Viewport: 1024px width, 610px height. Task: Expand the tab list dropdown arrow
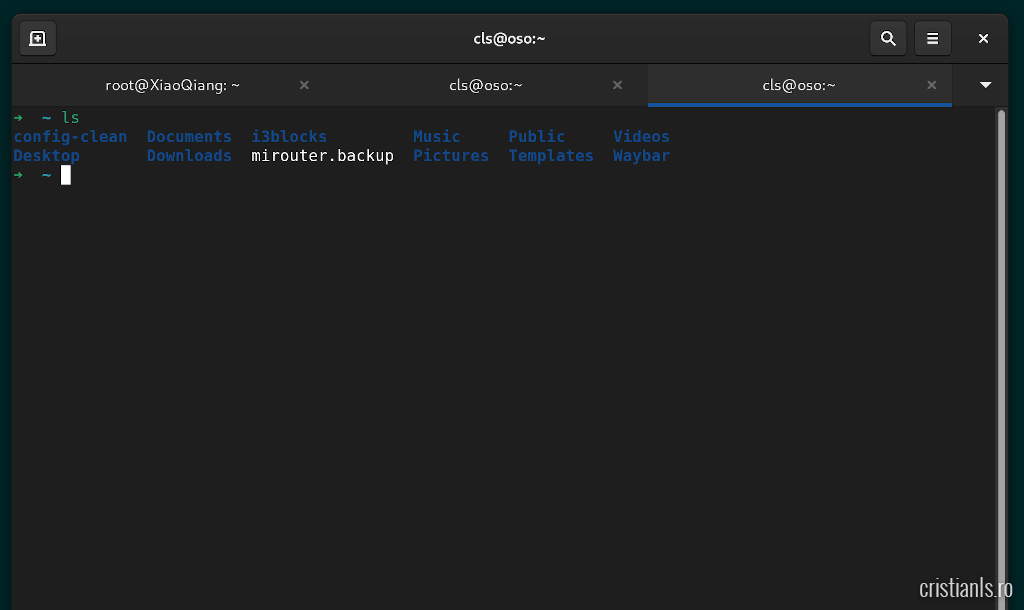click(985, 85)
